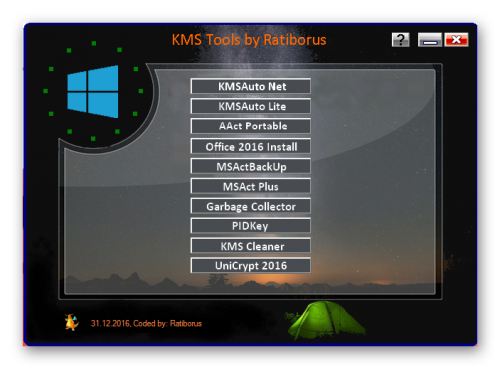Screen dimensions: 500x369
Task: Click the small dragon icon in footer
Action: click(x=72, y=322)
